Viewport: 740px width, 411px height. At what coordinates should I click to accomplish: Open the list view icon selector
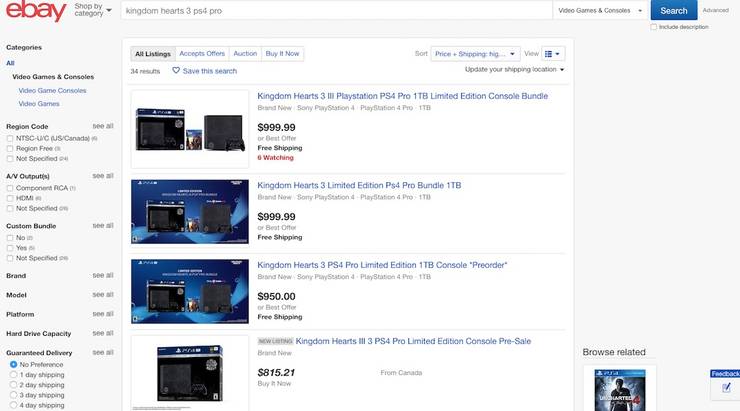click(554, 54)
